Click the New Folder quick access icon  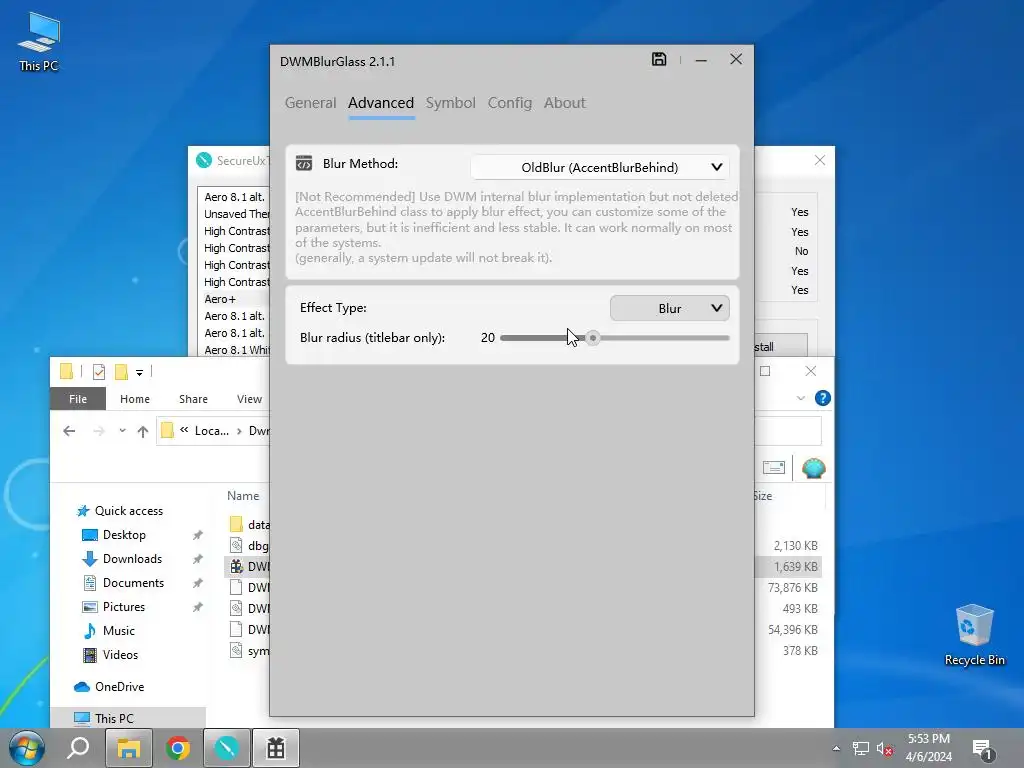tap(121, 372)
